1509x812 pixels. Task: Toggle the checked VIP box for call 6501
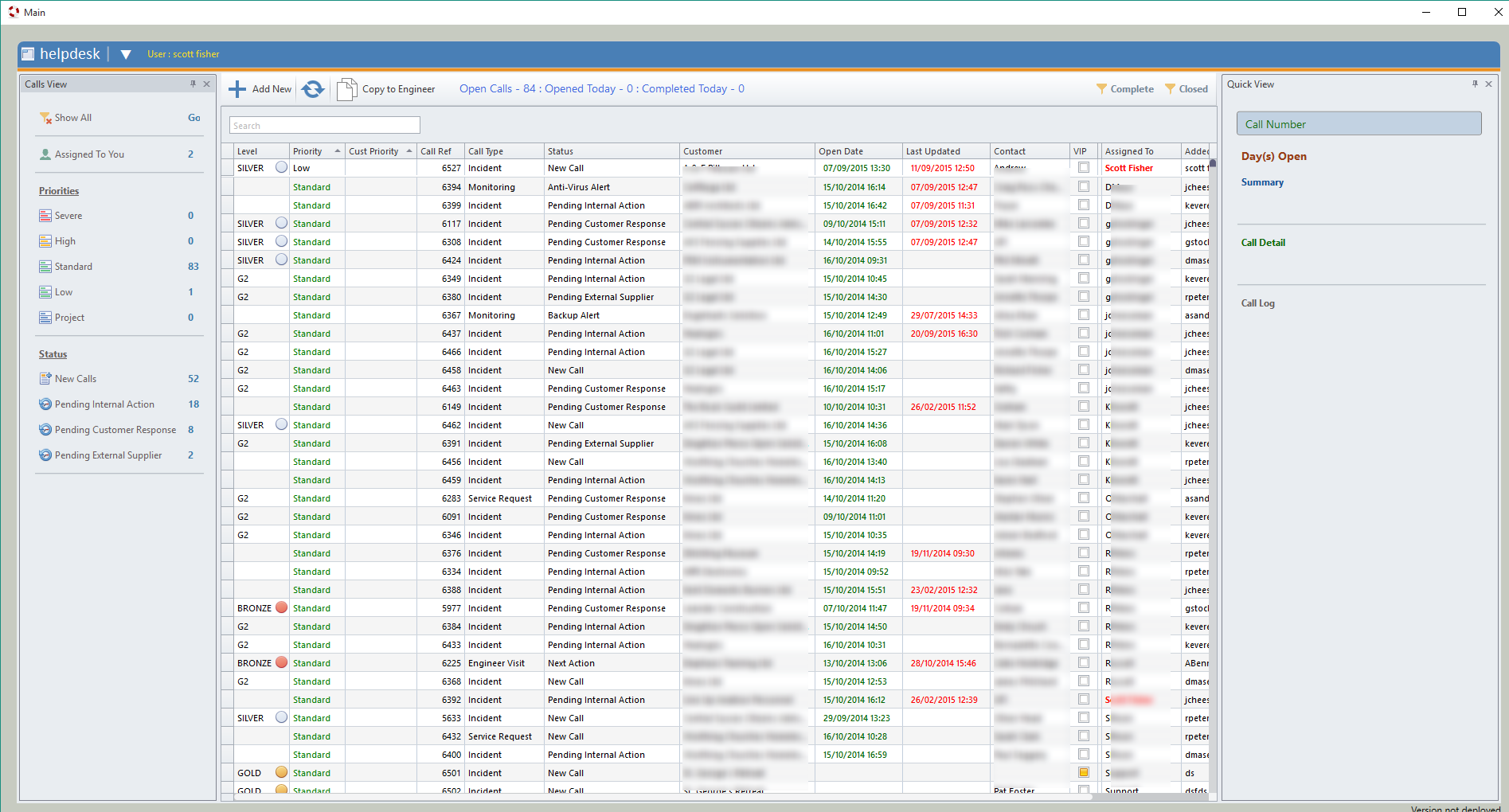coord(1083,772)
